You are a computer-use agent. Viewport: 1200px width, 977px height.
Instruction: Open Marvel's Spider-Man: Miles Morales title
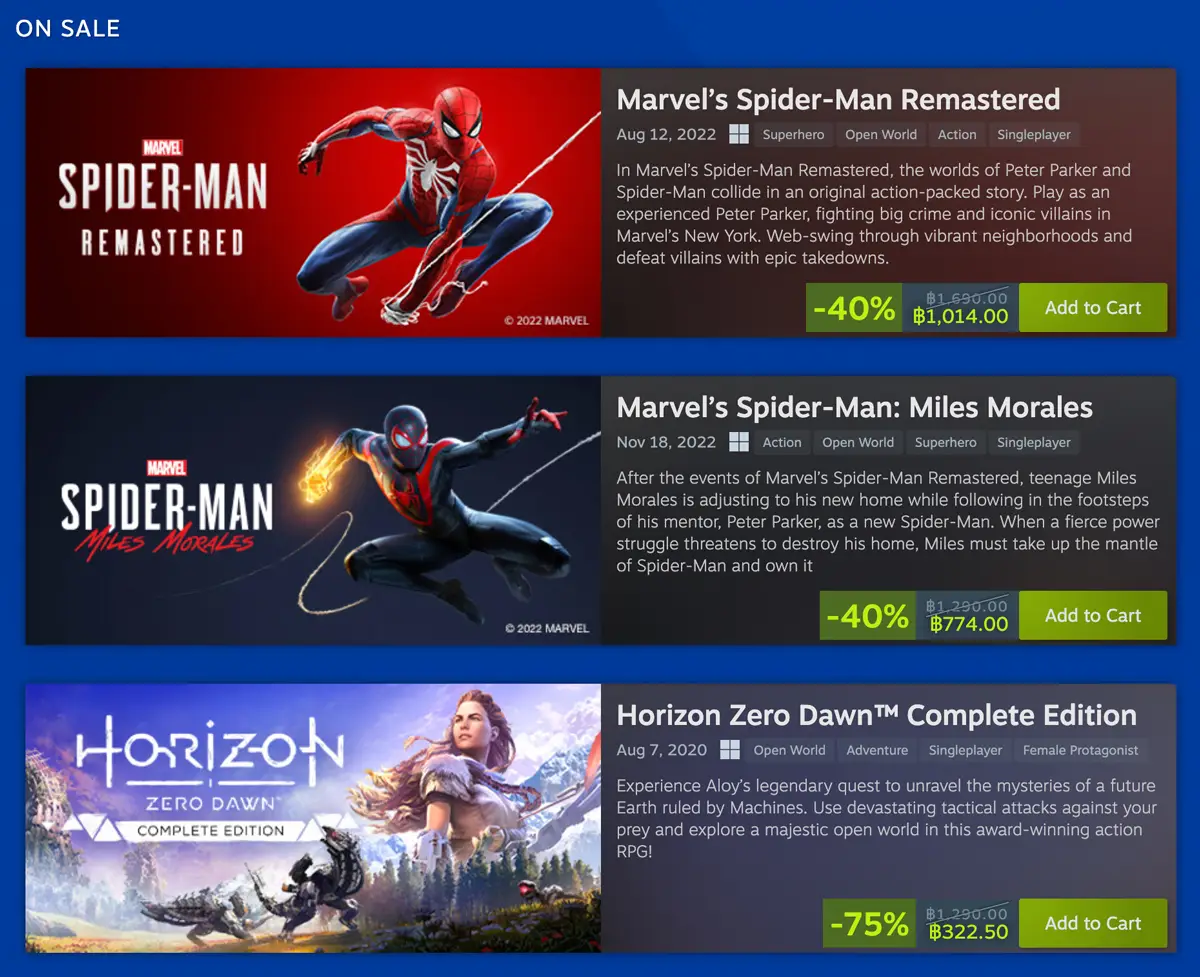[855, 408]
